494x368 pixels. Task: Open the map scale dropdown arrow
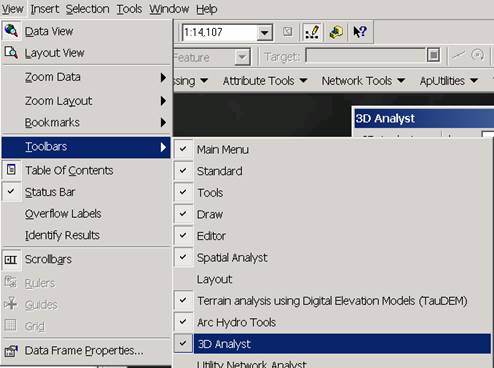[x=265, y=33]
